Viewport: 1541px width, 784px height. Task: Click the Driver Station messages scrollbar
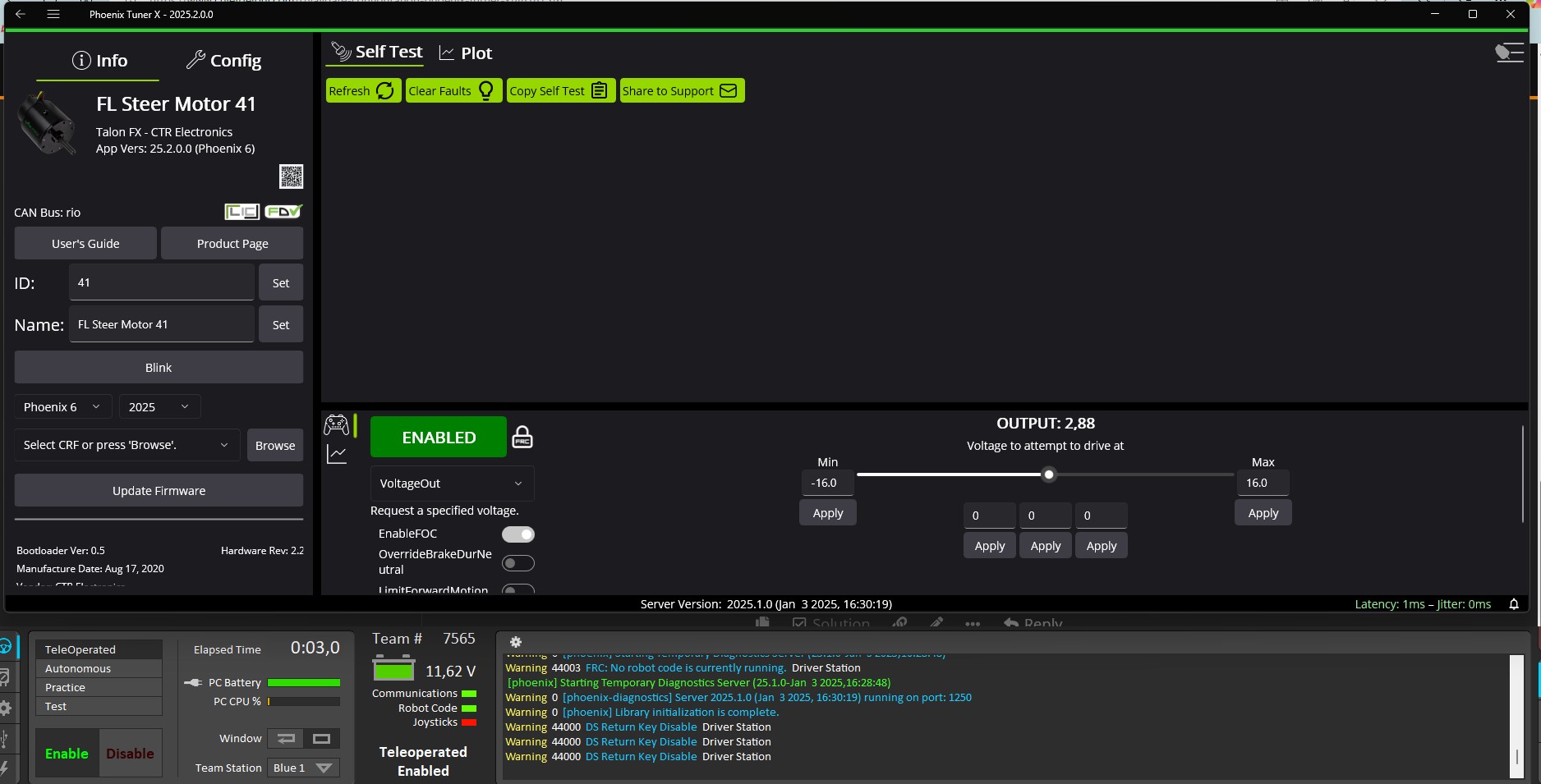click(x=1516, y=715)
